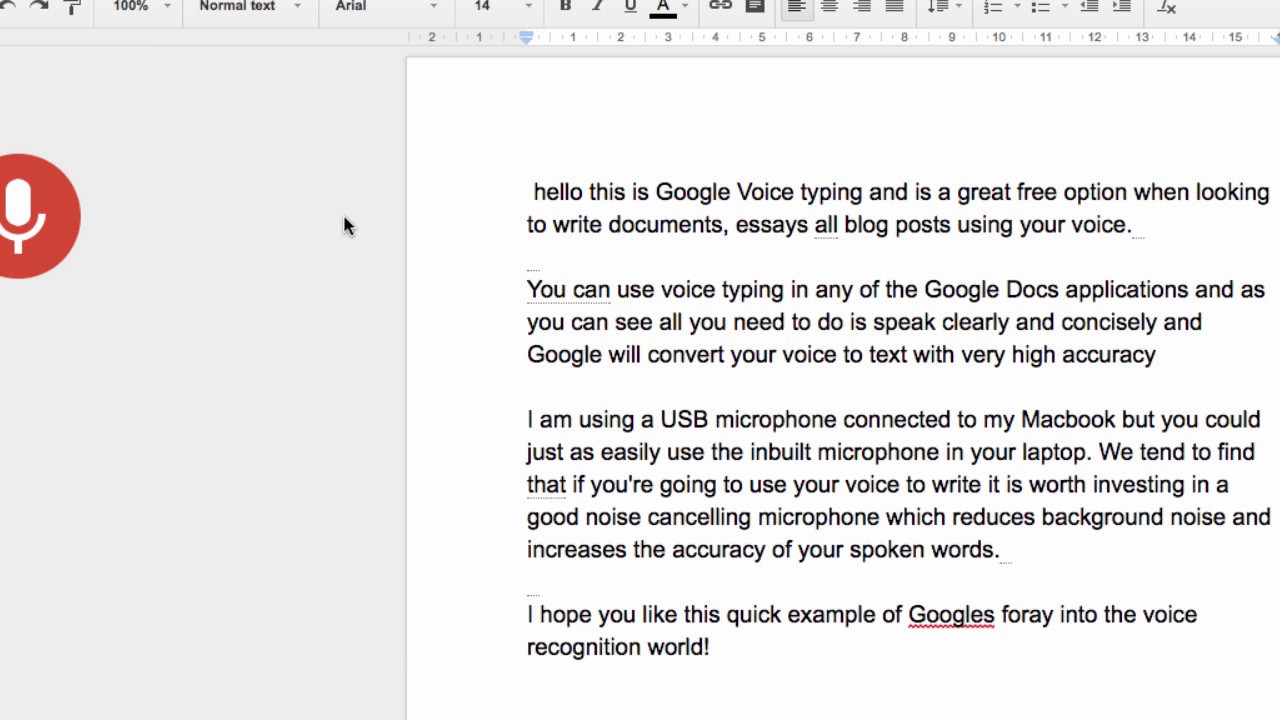The image size is (1280, 720).
Task: Toggle underline formatting
Action: coord(630,6)
